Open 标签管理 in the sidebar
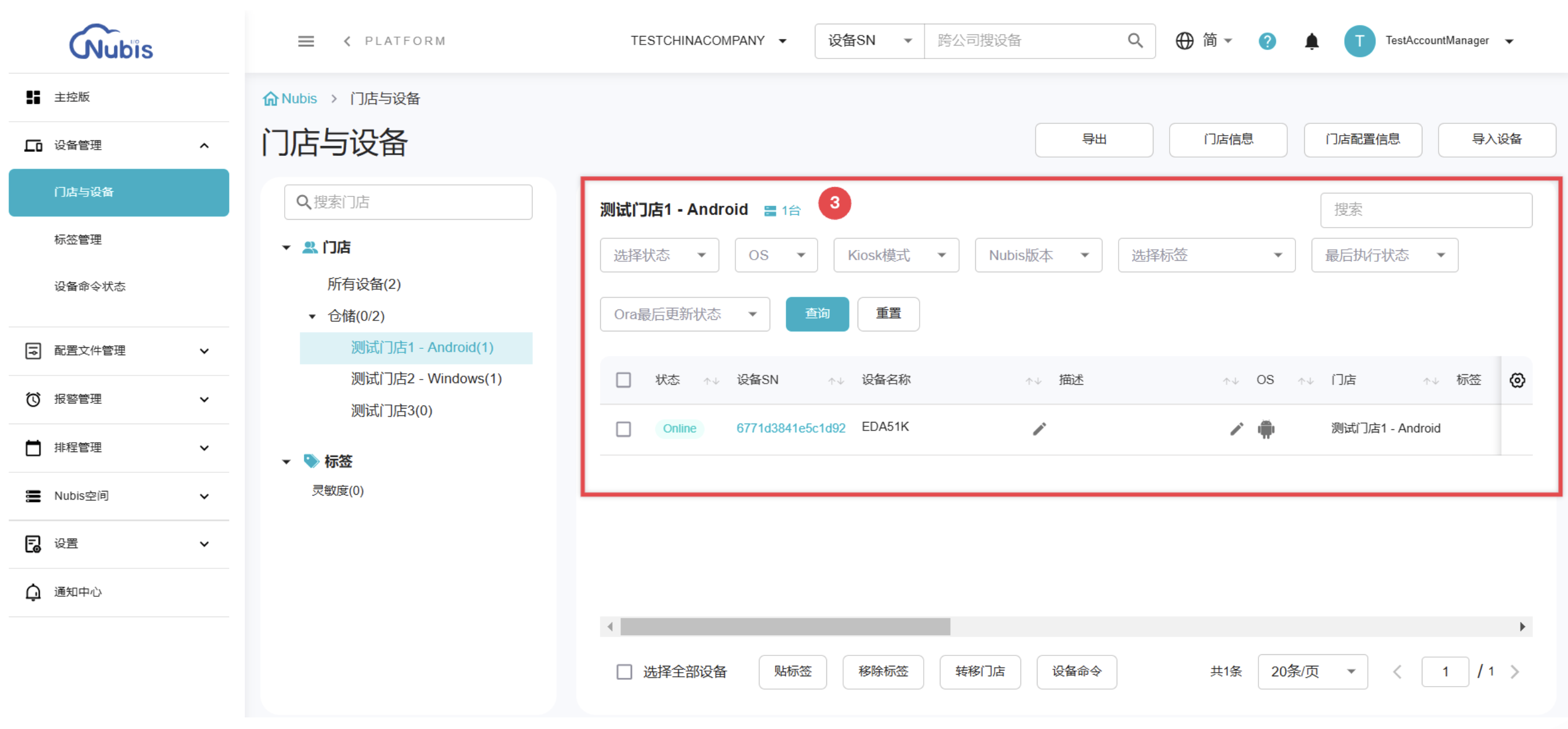Screen dimensions: 1568x729 point(78,240)
